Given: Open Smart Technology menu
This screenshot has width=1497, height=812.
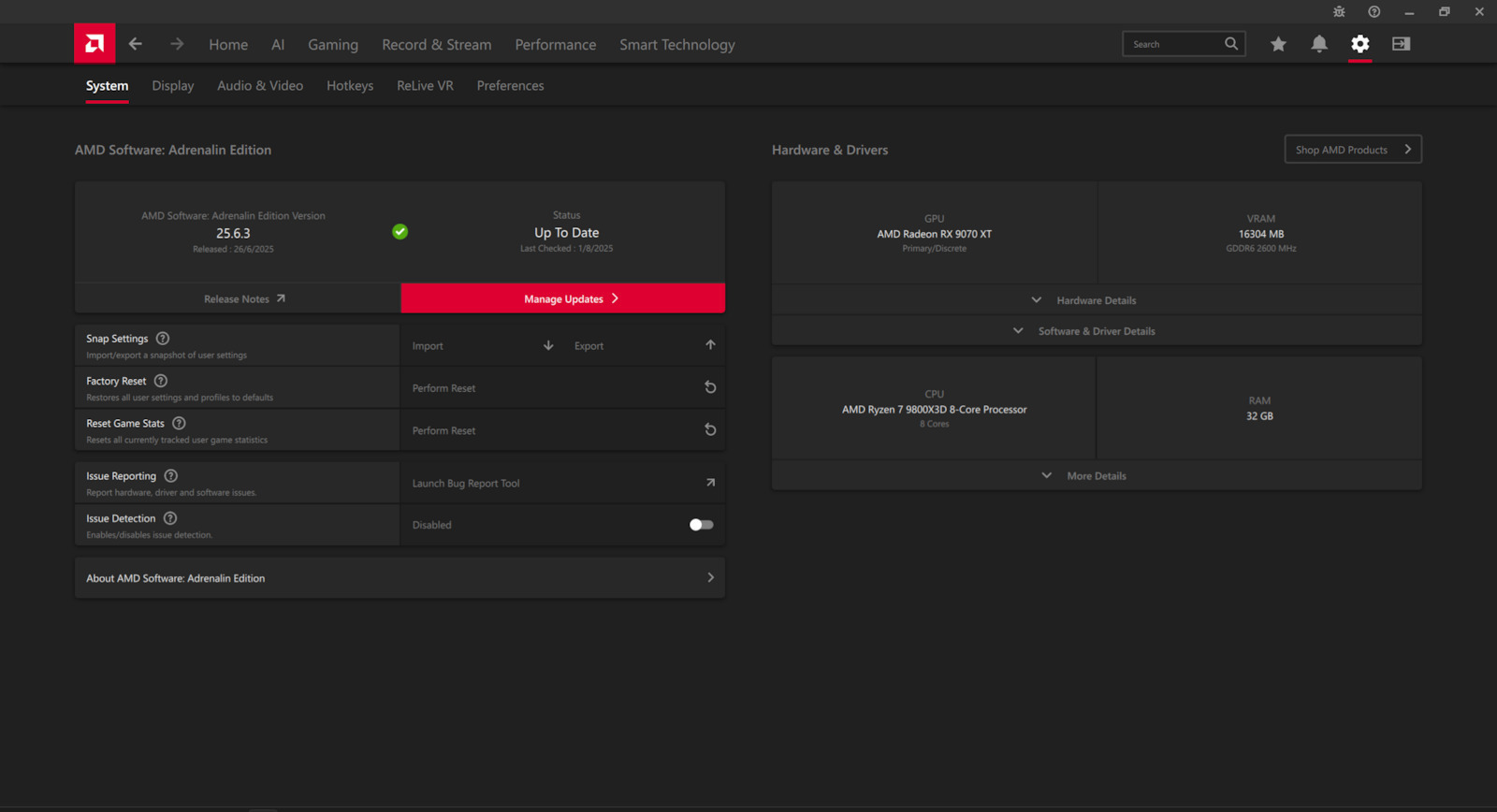Looking at the screenshot, I should (676, 45).
